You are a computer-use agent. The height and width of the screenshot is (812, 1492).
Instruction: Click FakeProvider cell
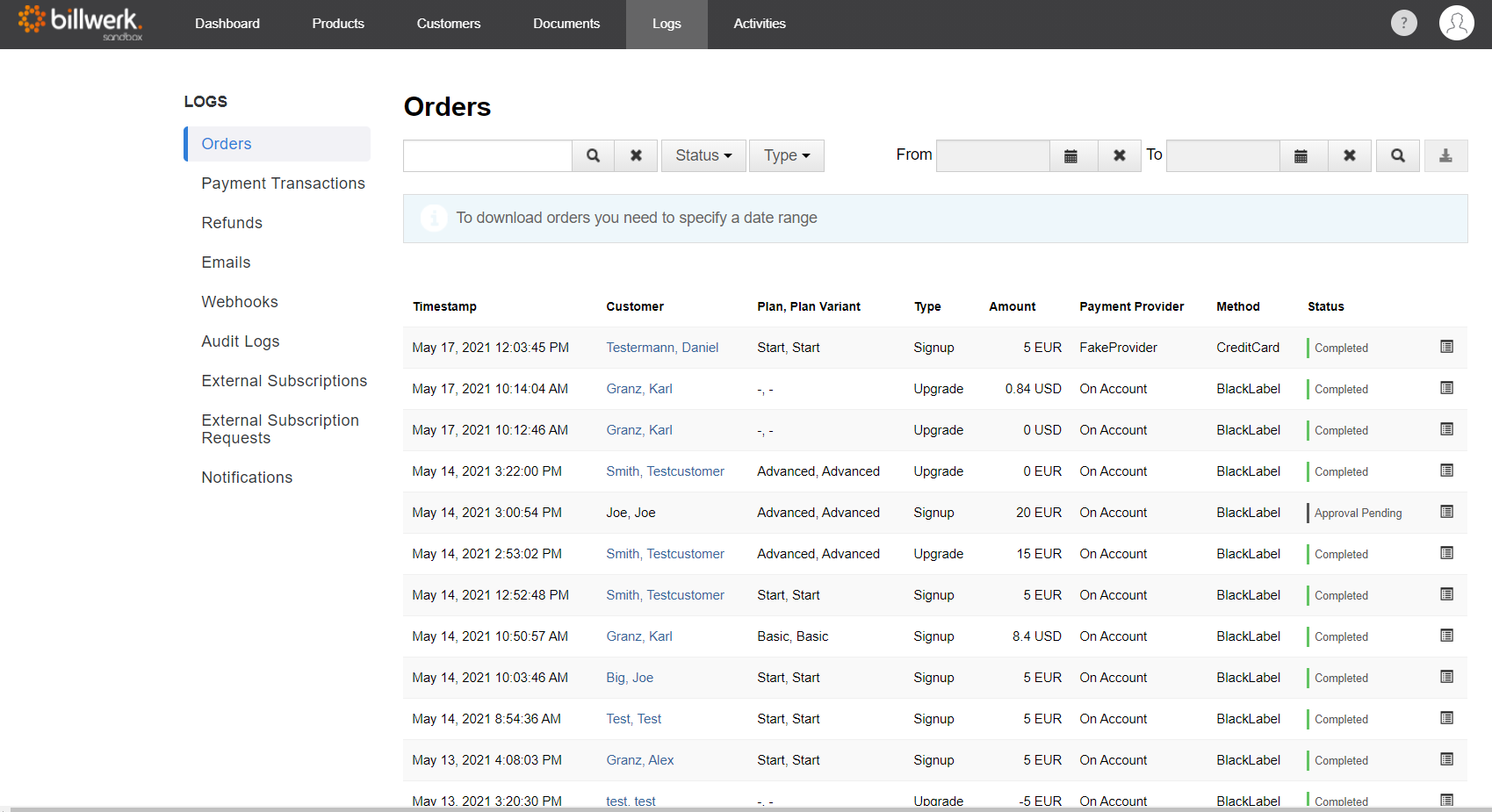(1118, 348)
